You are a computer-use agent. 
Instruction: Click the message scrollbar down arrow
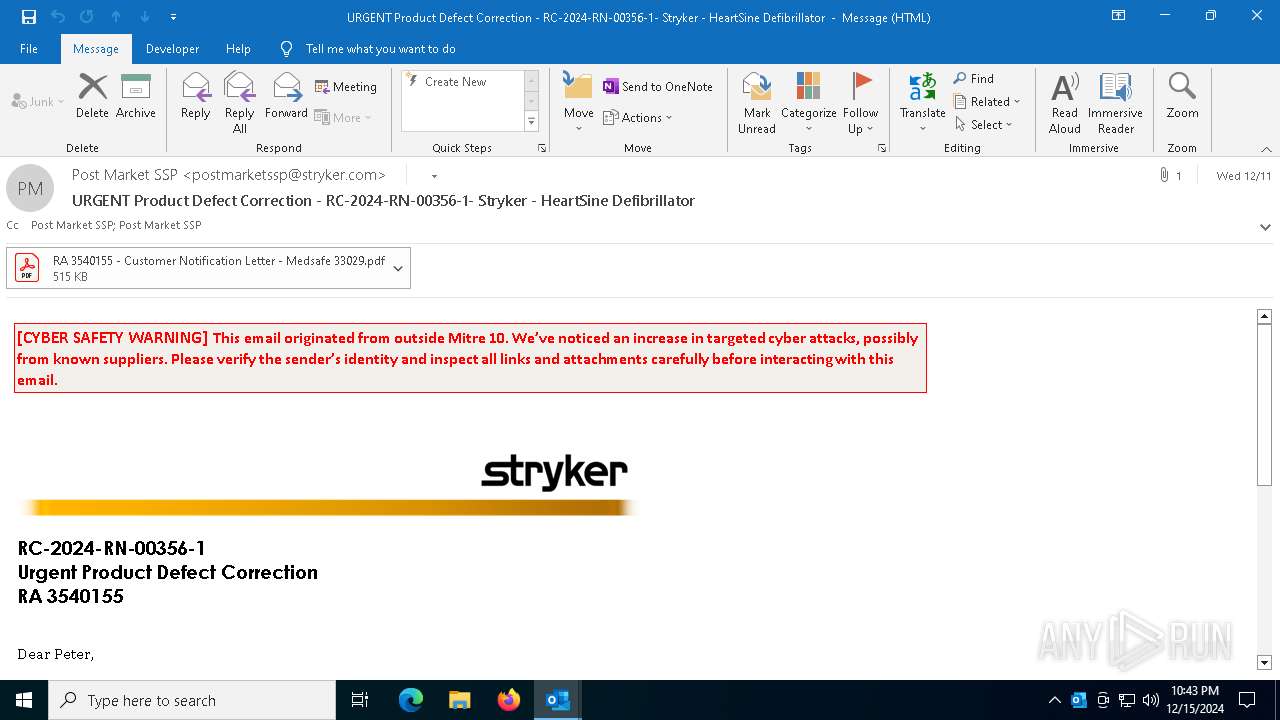coord(1264,662)
